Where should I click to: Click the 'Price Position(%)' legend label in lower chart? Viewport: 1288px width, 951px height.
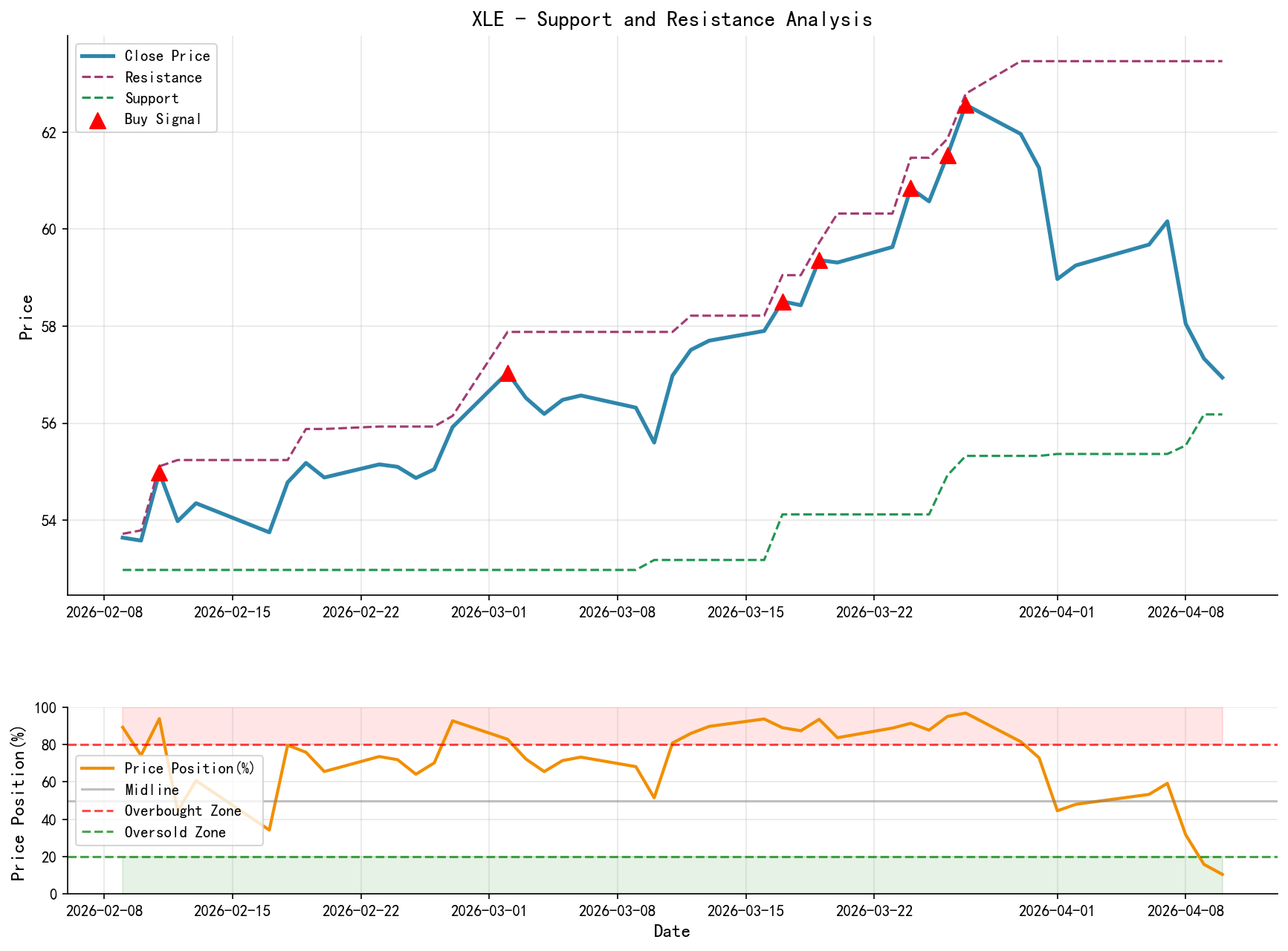click(x=190, y=768)
